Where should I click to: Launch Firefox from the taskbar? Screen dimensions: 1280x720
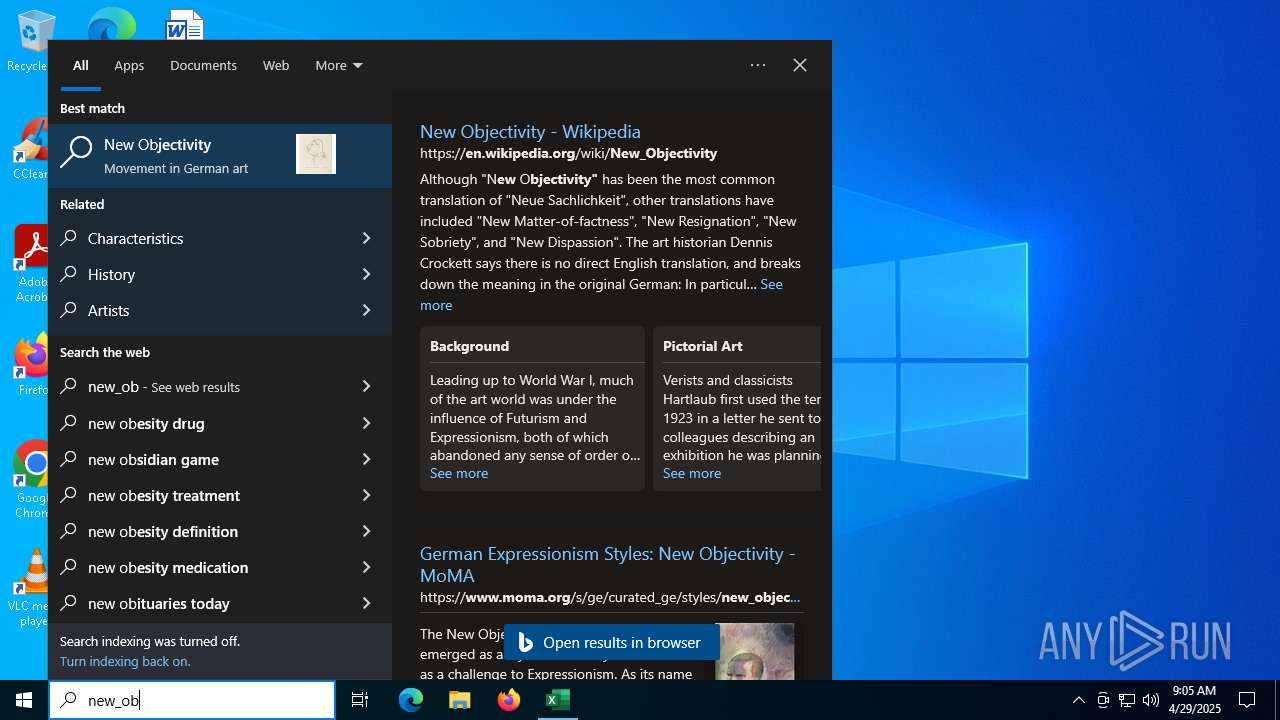509,700
